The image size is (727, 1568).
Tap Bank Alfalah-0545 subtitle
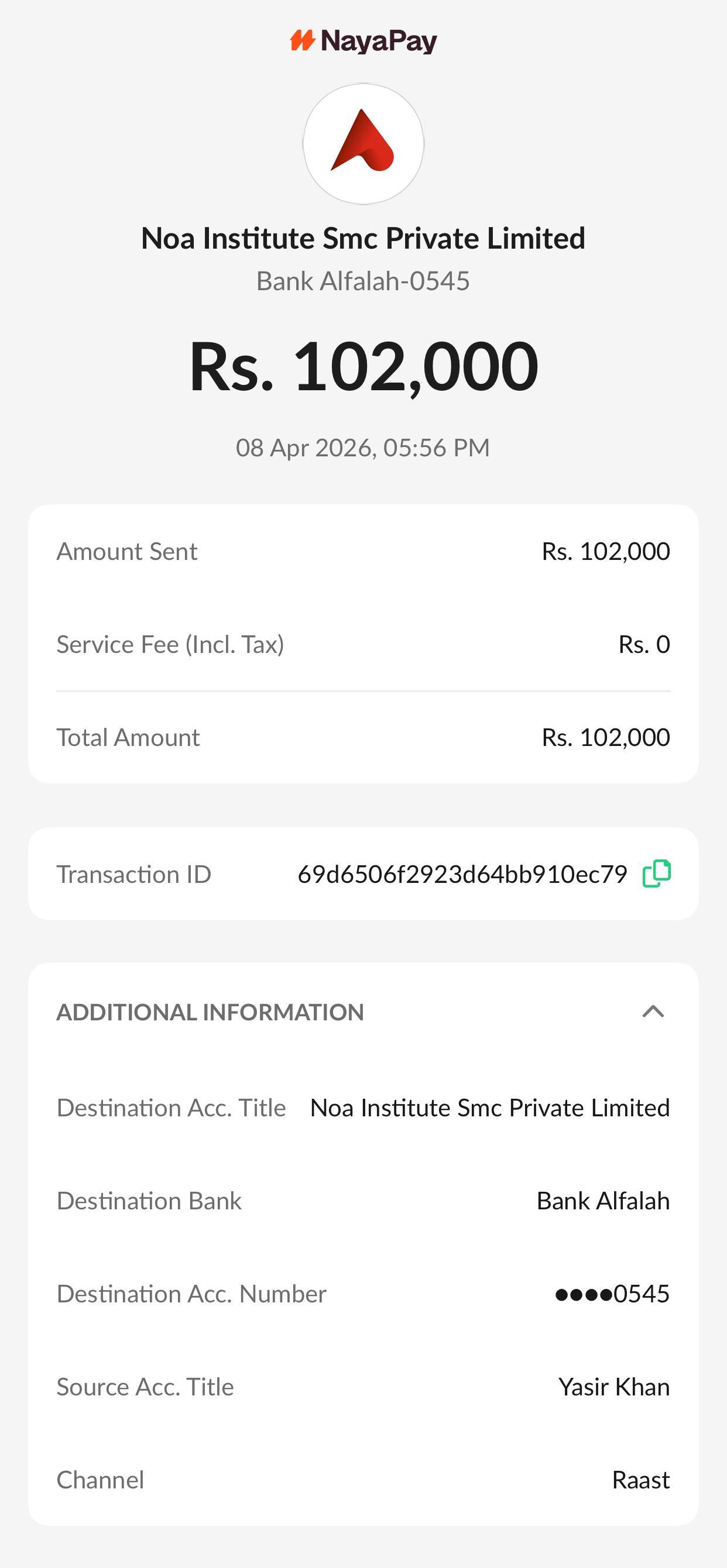click(364, 281)
